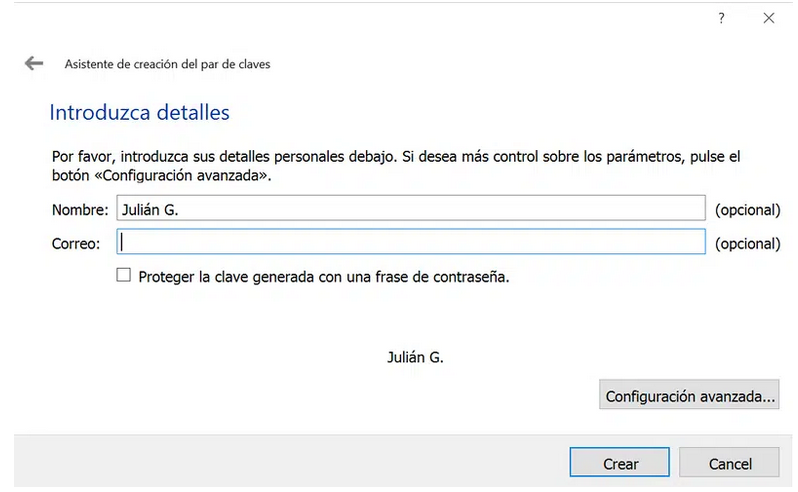Click the wizard title 'Asistente de creación'
Viewport: 798px width, 492px height.
tap(167, 64)
